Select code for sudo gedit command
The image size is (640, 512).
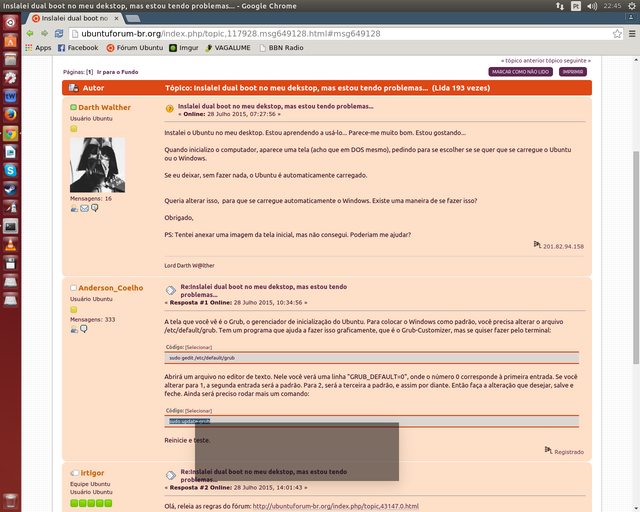(198, 347)
